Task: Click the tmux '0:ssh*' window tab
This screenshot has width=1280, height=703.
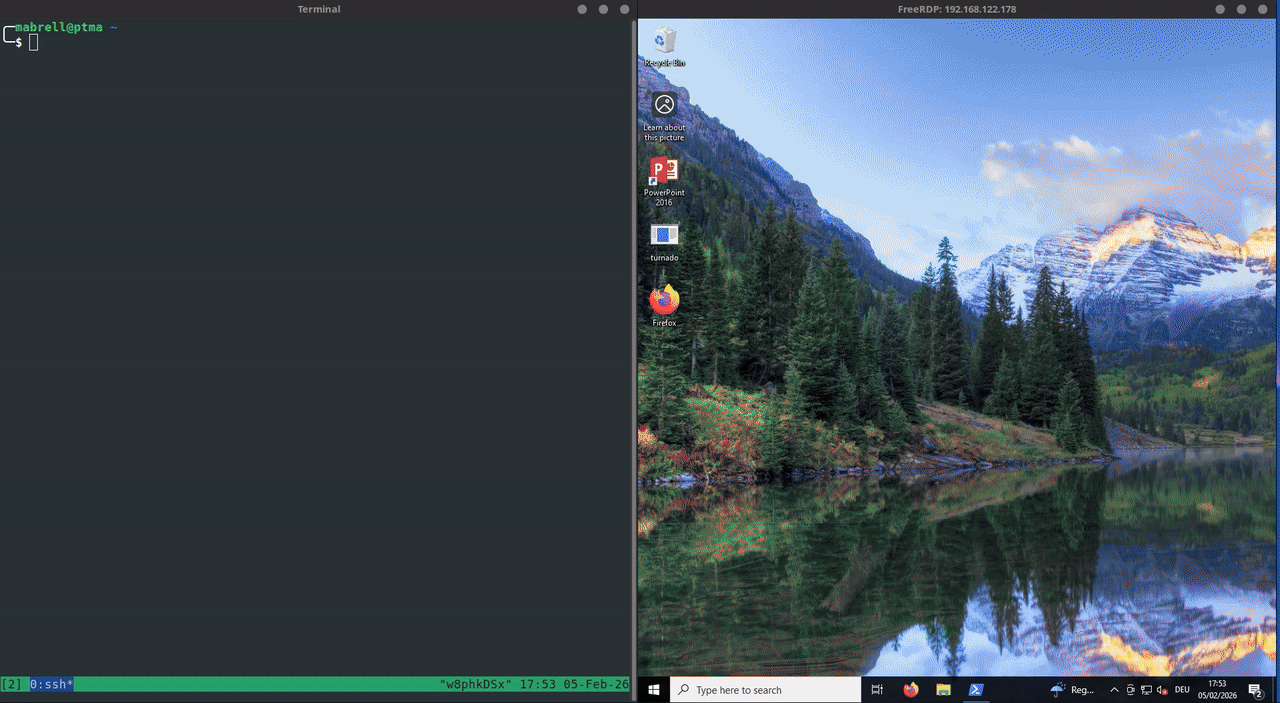Action: click(51, 685)
